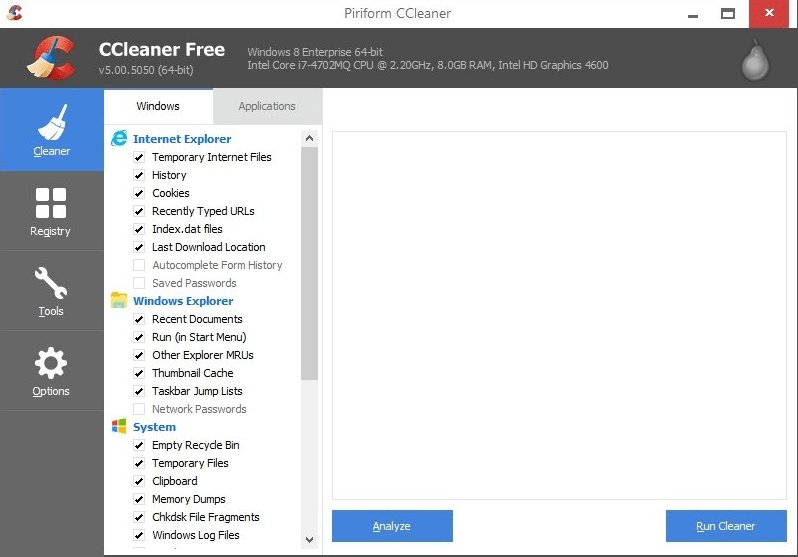Maximize the CCleaner window

click(728, 14)
